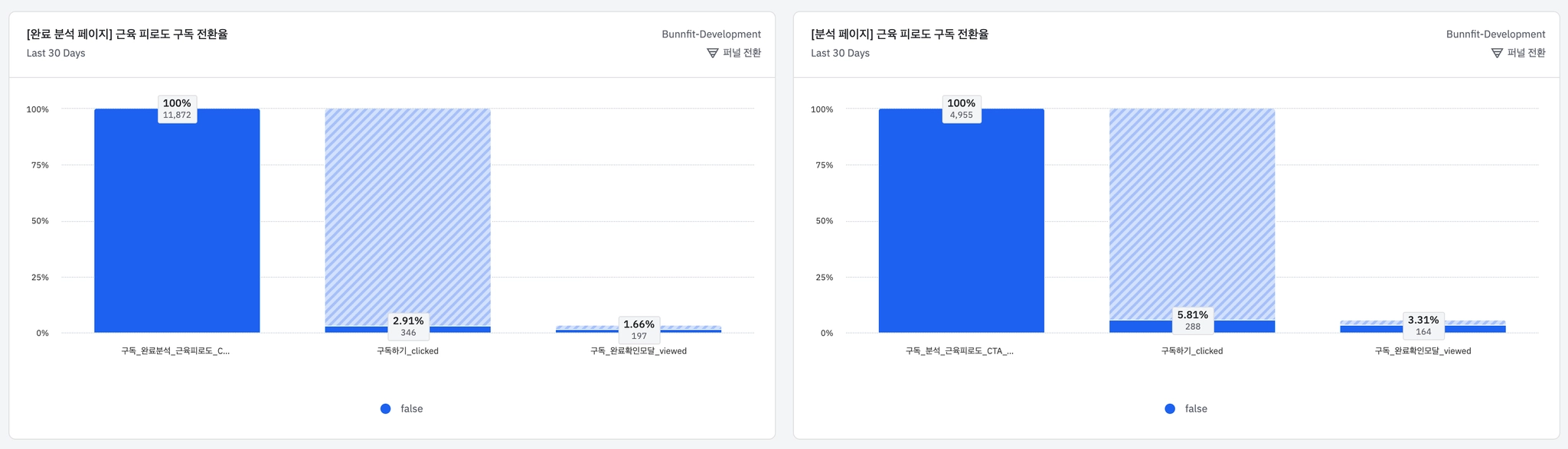Viewport: 1568px width, 449px height.
Task: Select the 2.91% 346 data label
Action: (408, 326)
